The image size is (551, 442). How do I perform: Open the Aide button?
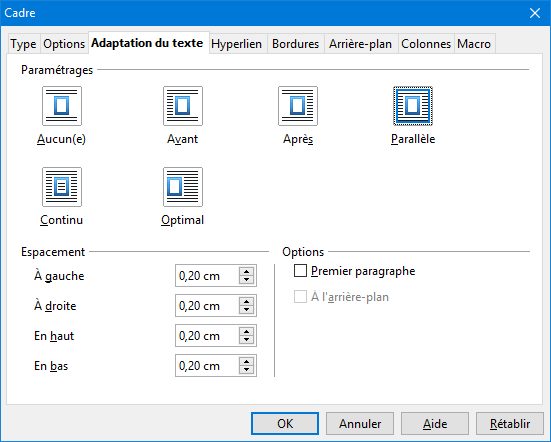click(435, 423)
